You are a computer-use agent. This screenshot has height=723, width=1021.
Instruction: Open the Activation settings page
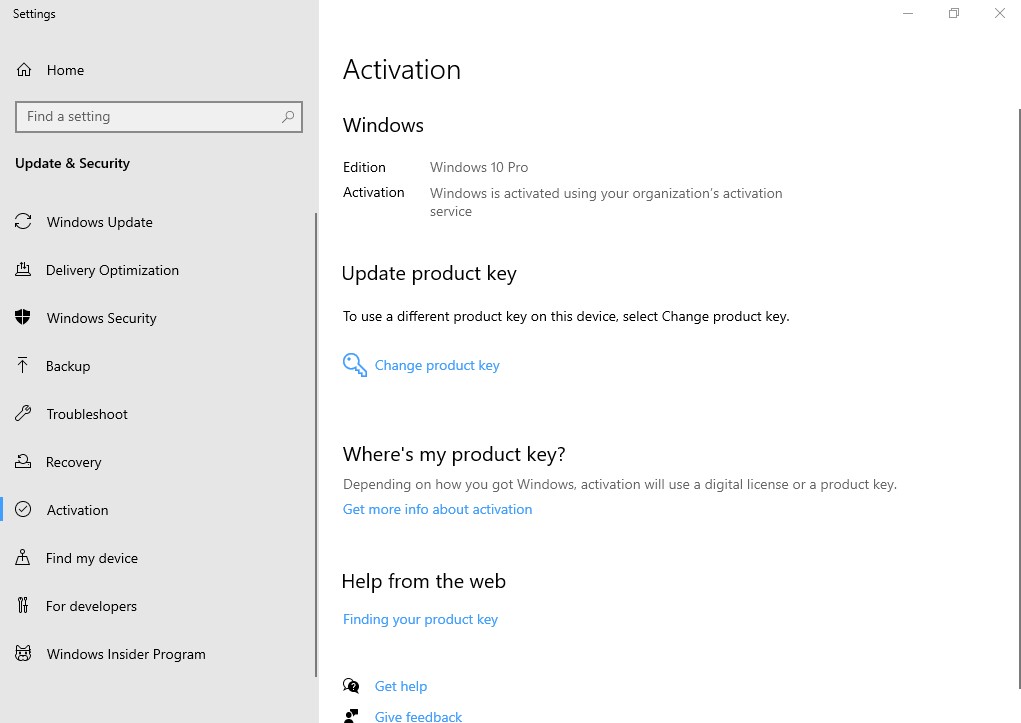[77, 510]
